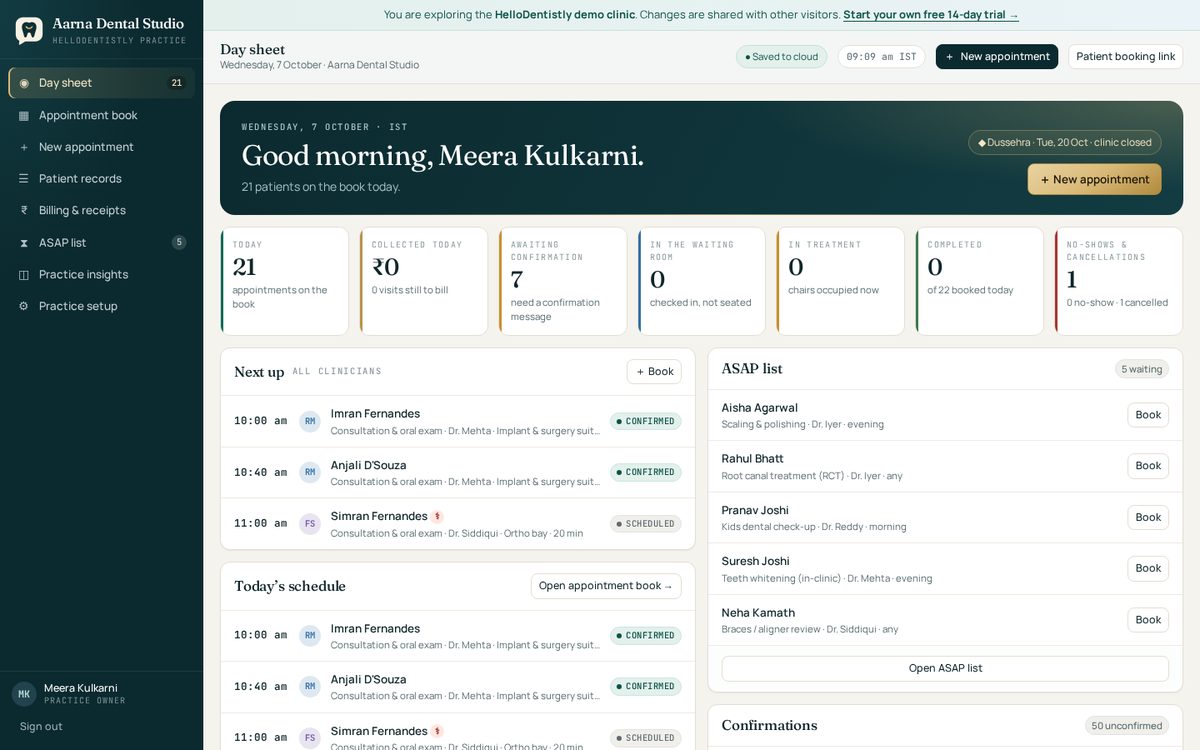Open Patient records
This screenshot has width=1200, height=750.
pos(101,179)
